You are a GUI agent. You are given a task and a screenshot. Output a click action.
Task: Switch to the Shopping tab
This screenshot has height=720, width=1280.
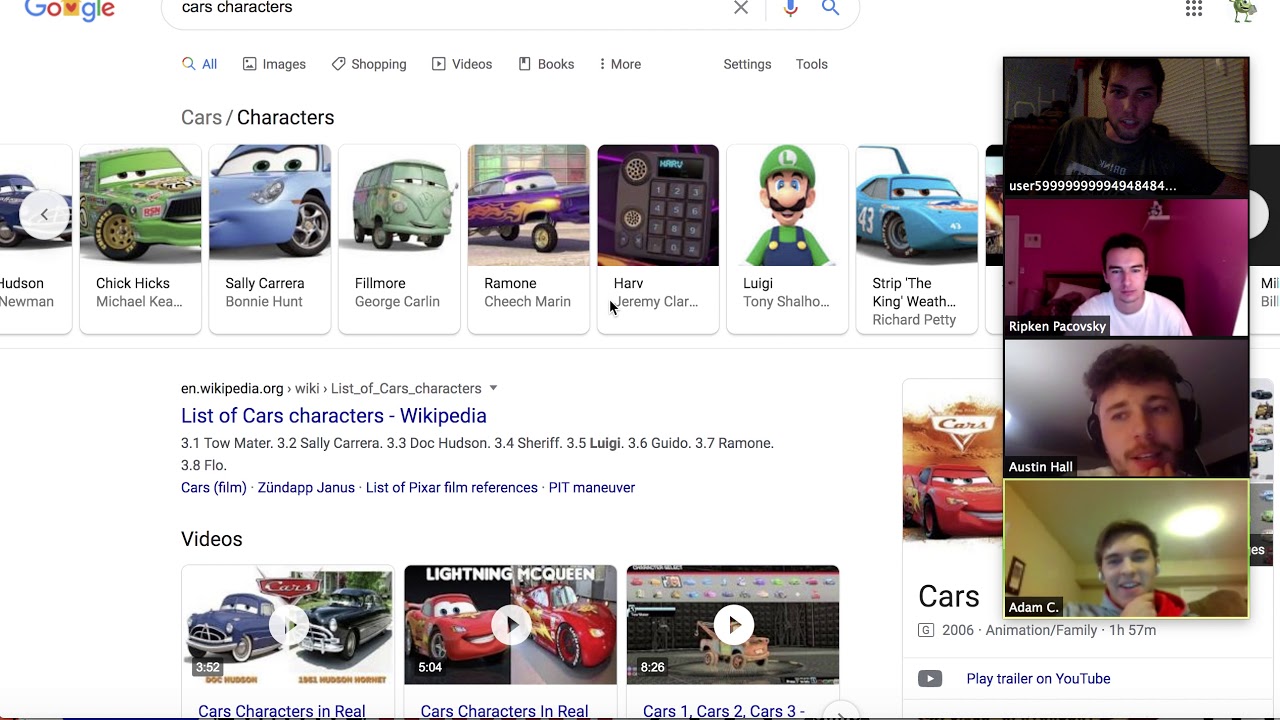369,64
